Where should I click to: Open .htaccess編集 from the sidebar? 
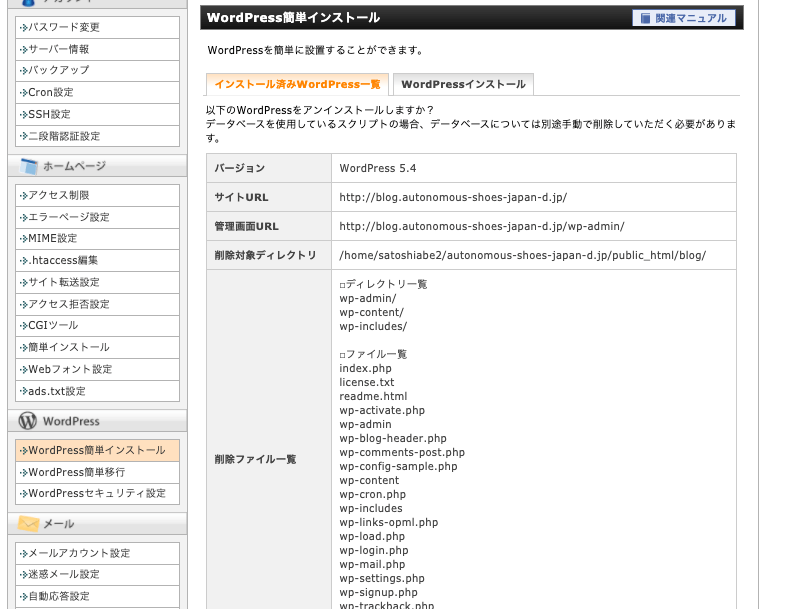pos(63,260)
